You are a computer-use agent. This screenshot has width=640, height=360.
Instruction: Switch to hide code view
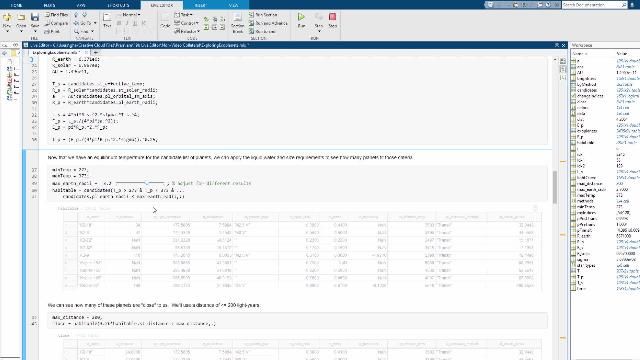(x=563, y=77)
